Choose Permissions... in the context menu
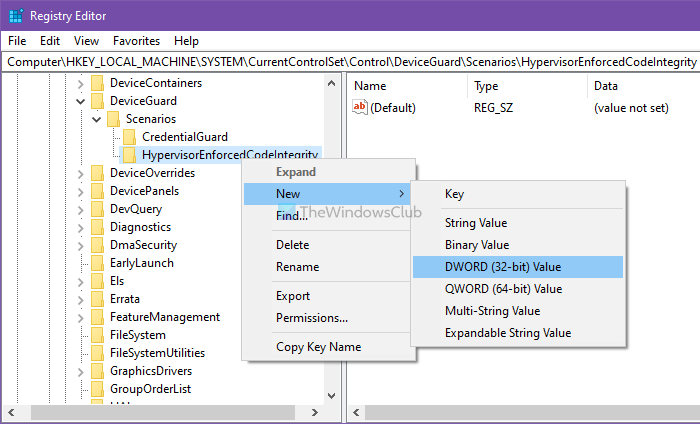The image size is (700, 424). pyautogui.click(x=327, y=317)
